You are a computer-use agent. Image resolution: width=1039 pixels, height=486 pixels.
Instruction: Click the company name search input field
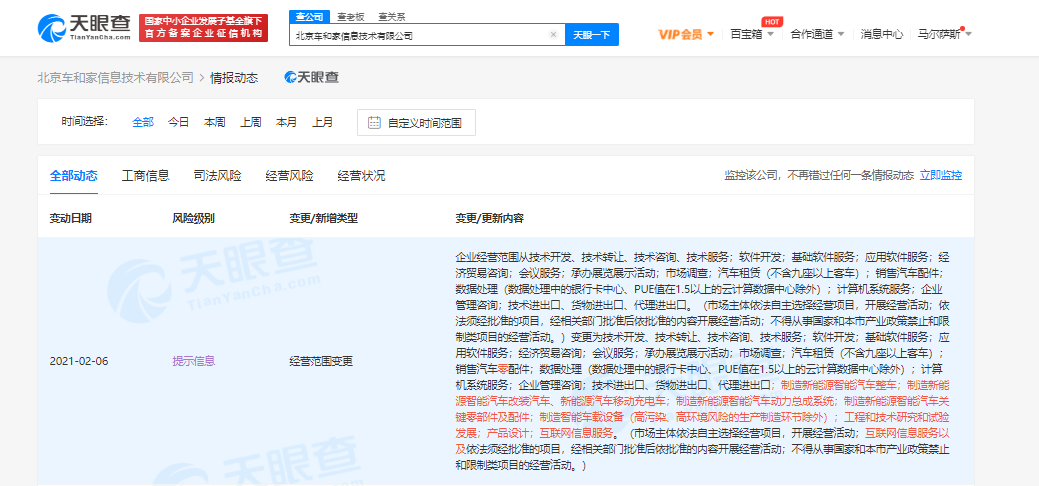(420, 35)
